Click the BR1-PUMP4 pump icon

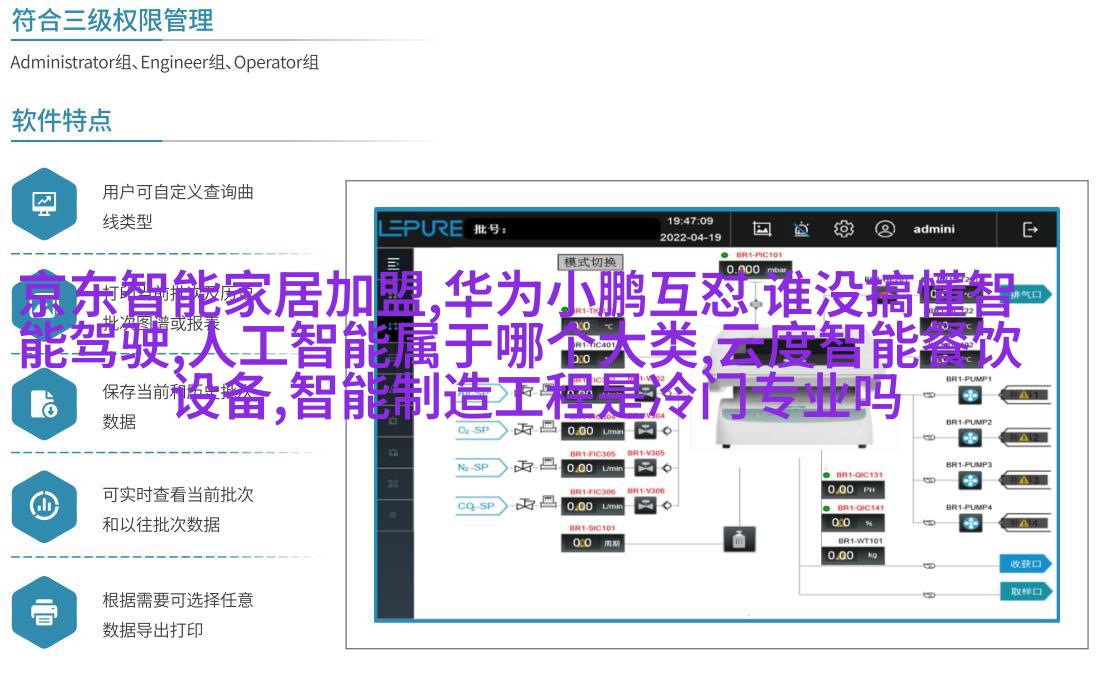[x=971, y=524]
